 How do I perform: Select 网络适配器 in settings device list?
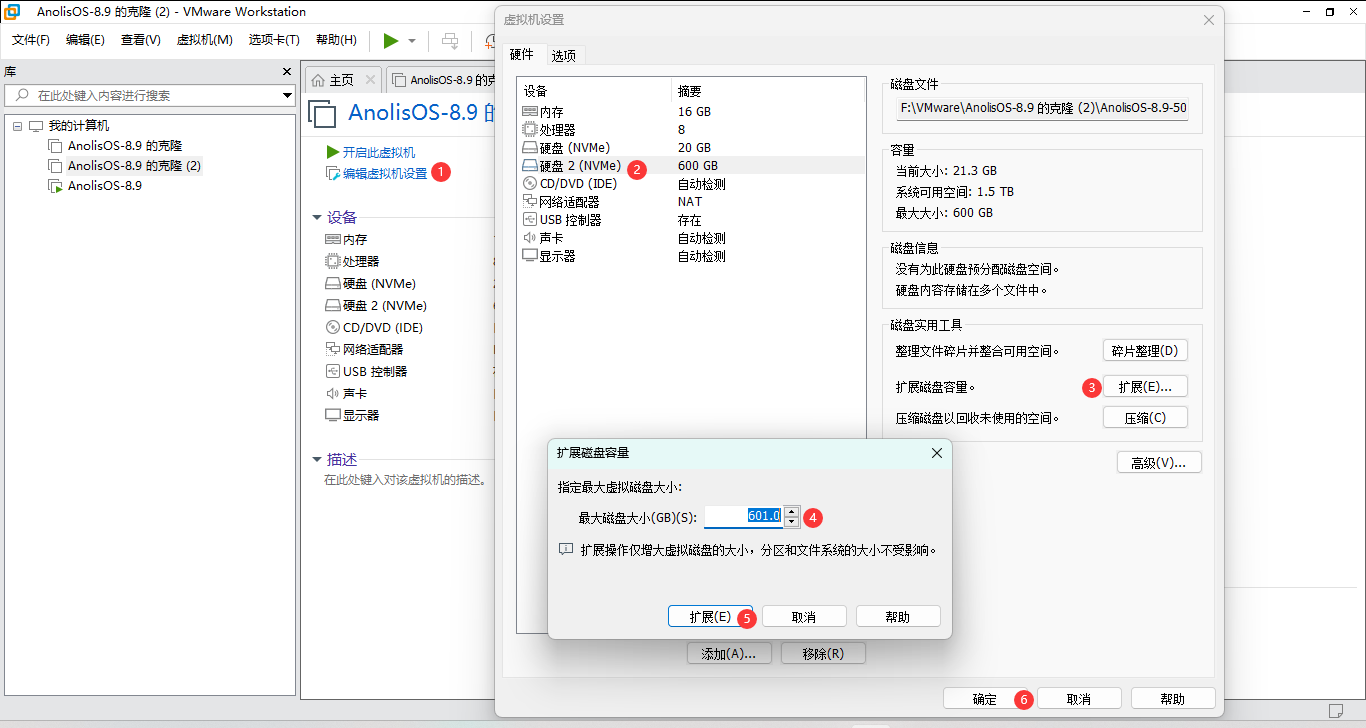pyautogui.click(x=569, y=202)
